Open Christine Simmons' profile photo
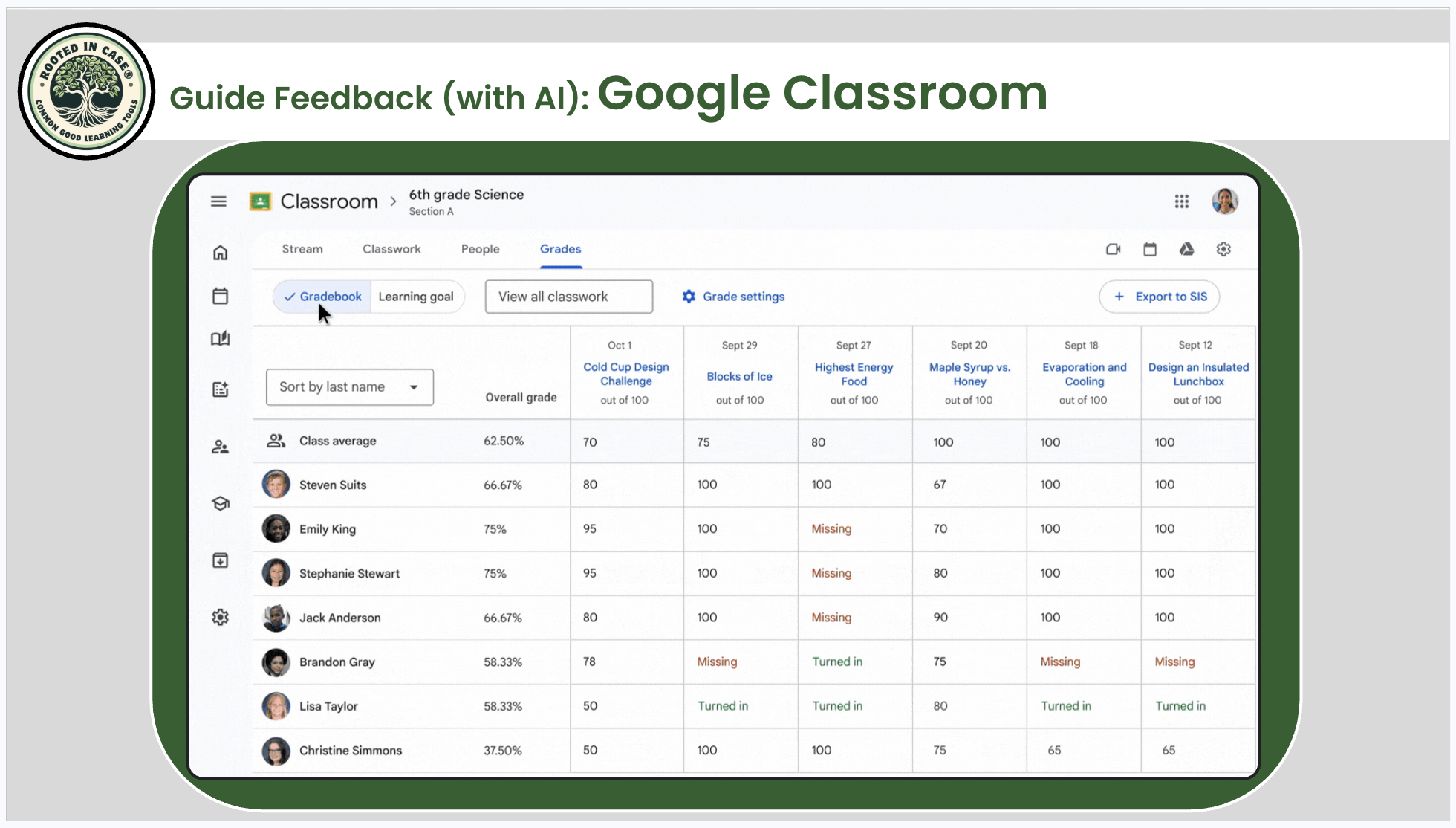The height and width of the screenshot is (828, 1456). click(x=276, y=751)
